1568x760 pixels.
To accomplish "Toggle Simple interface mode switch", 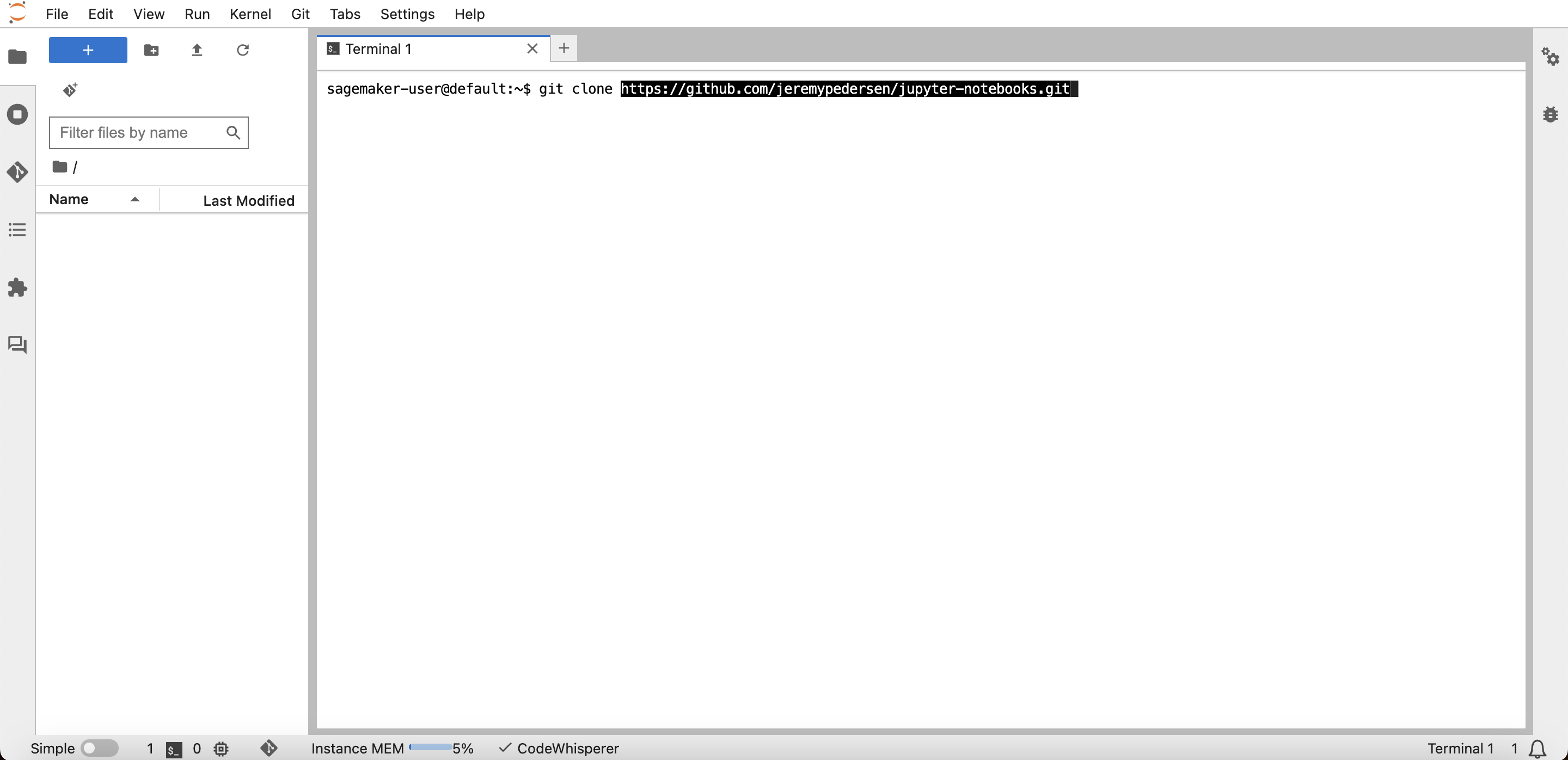I will coord(100,748).
